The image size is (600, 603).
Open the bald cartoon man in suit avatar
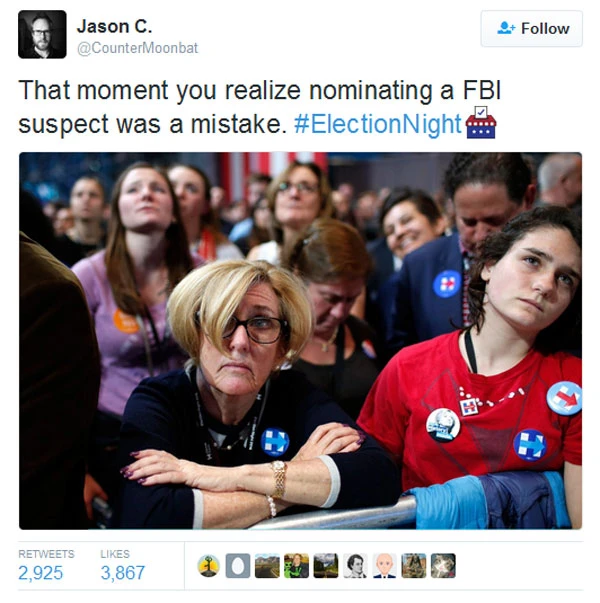pyautogui.click(x=384, y=566)
